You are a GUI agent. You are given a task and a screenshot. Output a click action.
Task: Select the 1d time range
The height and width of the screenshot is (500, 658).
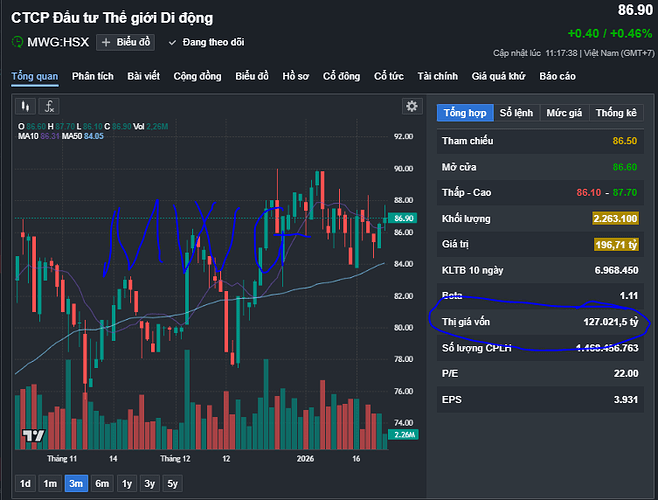(25, 483)
